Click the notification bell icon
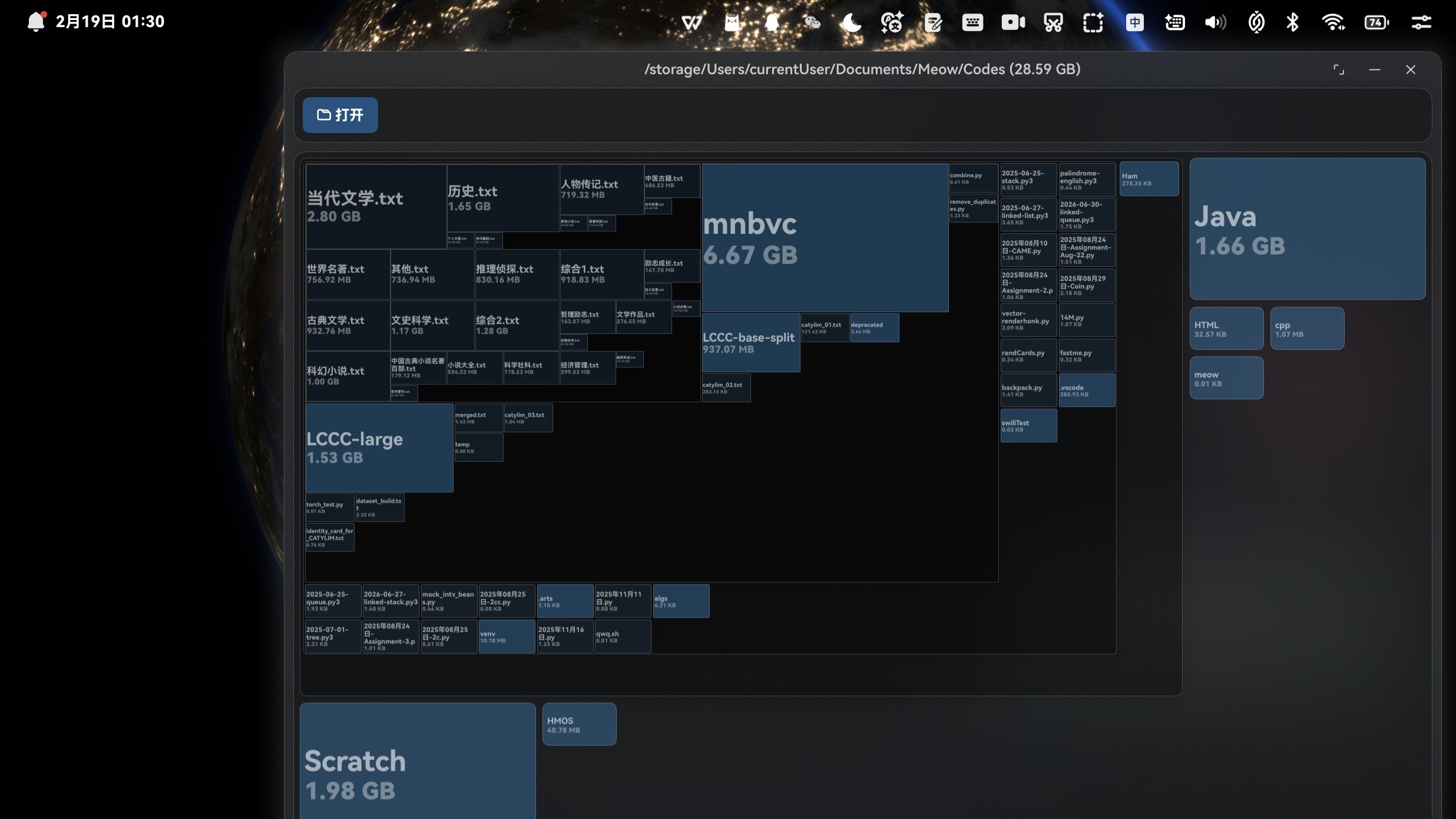Screen dimensions: 1456x819 pos(36,22)
